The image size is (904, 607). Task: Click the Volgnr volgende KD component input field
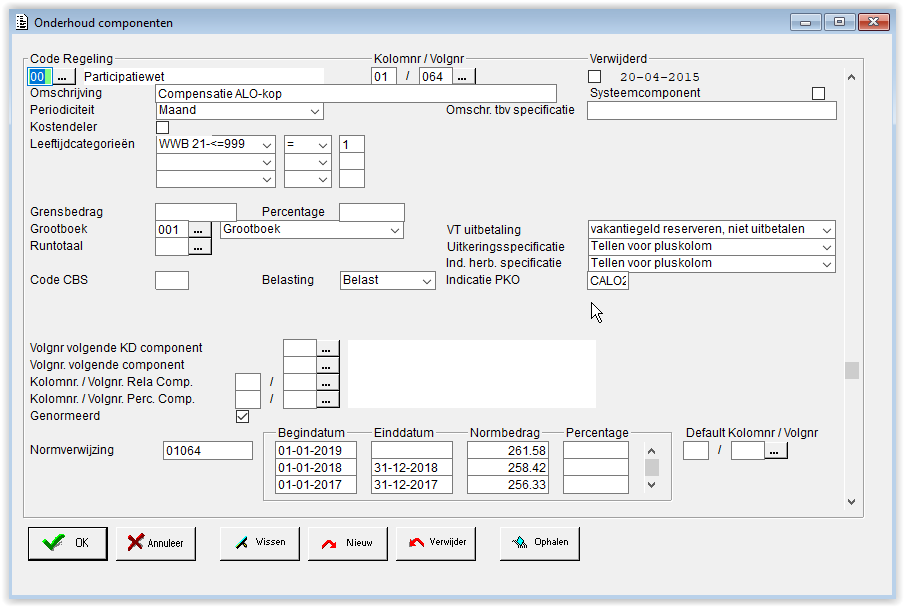[x=300, y=349]
